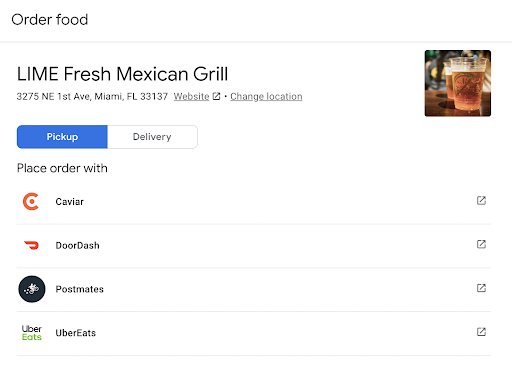Click external link icon beside Website

(x=216, y=96)
